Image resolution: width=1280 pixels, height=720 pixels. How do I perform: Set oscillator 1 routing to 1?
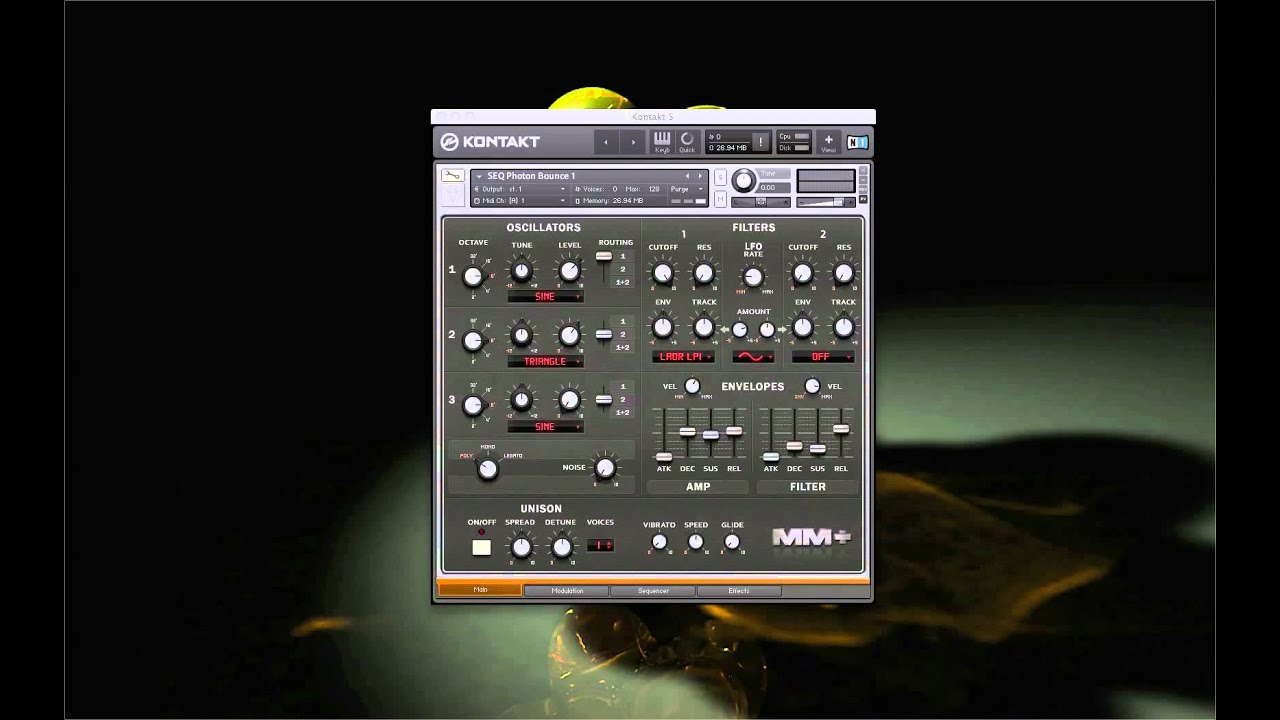click(x=622, y=257)
